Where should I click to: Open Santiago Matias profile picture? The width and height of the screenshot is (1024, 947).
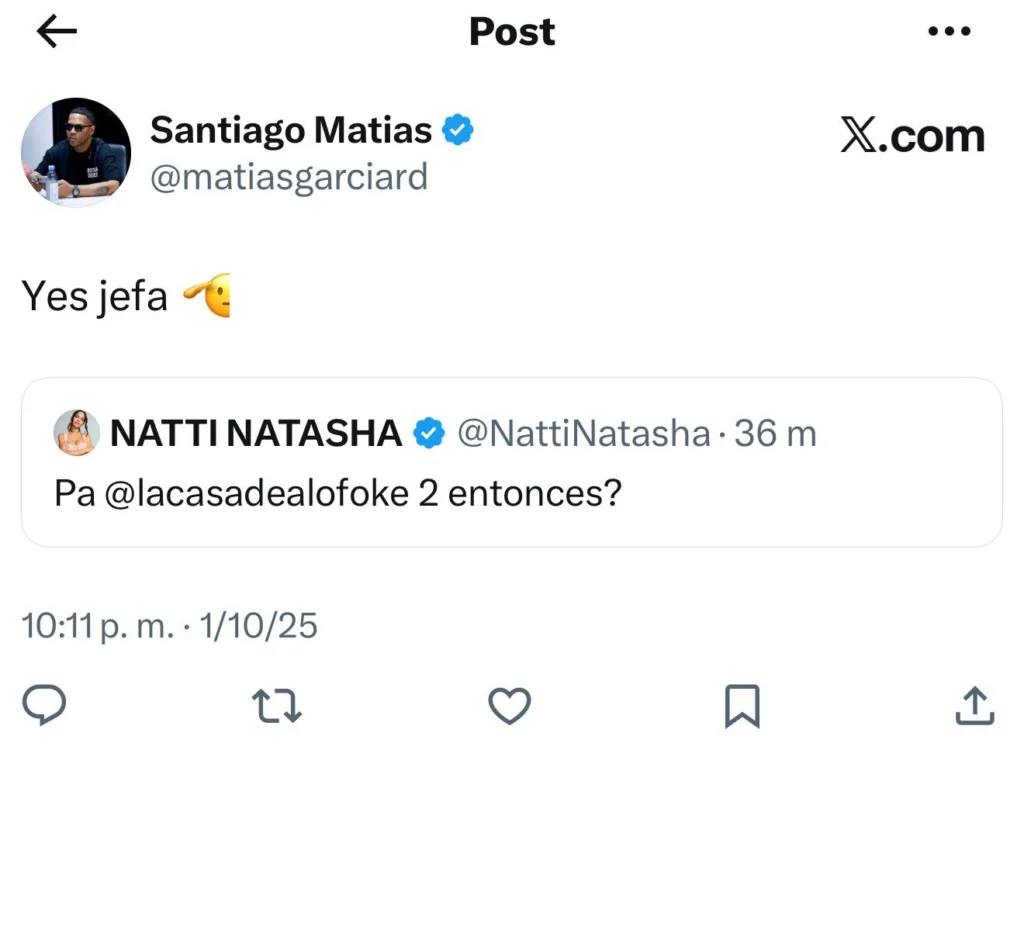pos(76,152)
